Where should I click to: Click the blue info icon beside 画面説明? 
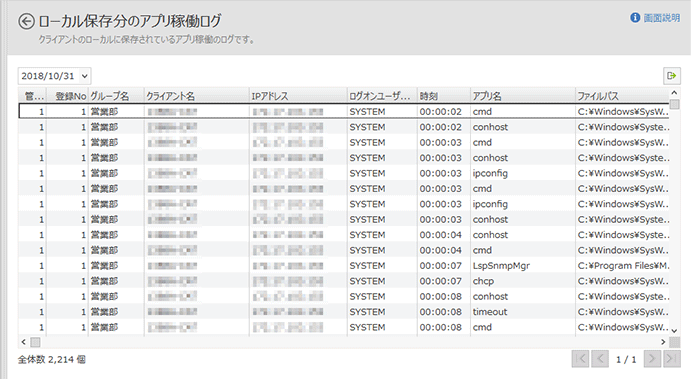pyautogui.click(x=635, y=18)
